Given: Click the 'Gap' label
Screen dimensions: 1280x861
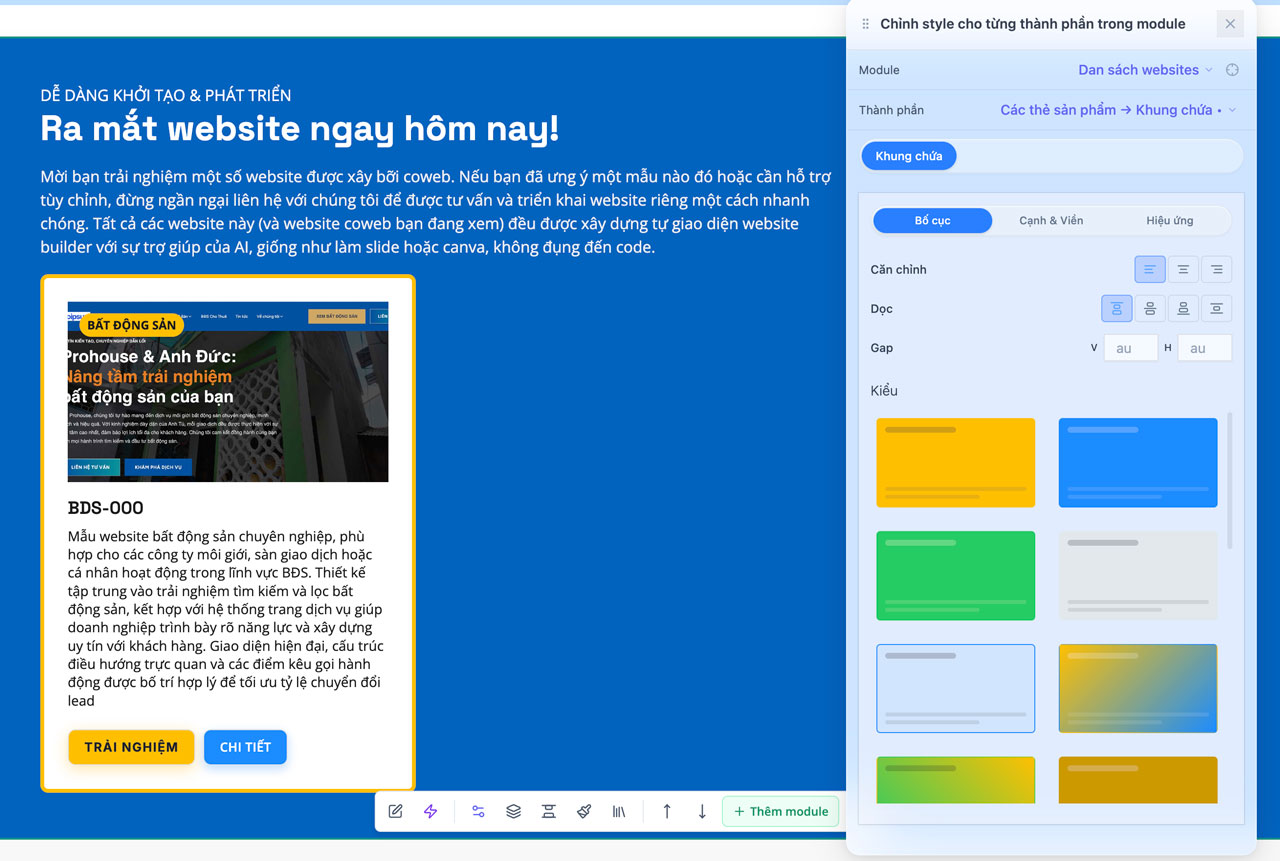Looking at the screenshot, I should click(x=882, y=348).
